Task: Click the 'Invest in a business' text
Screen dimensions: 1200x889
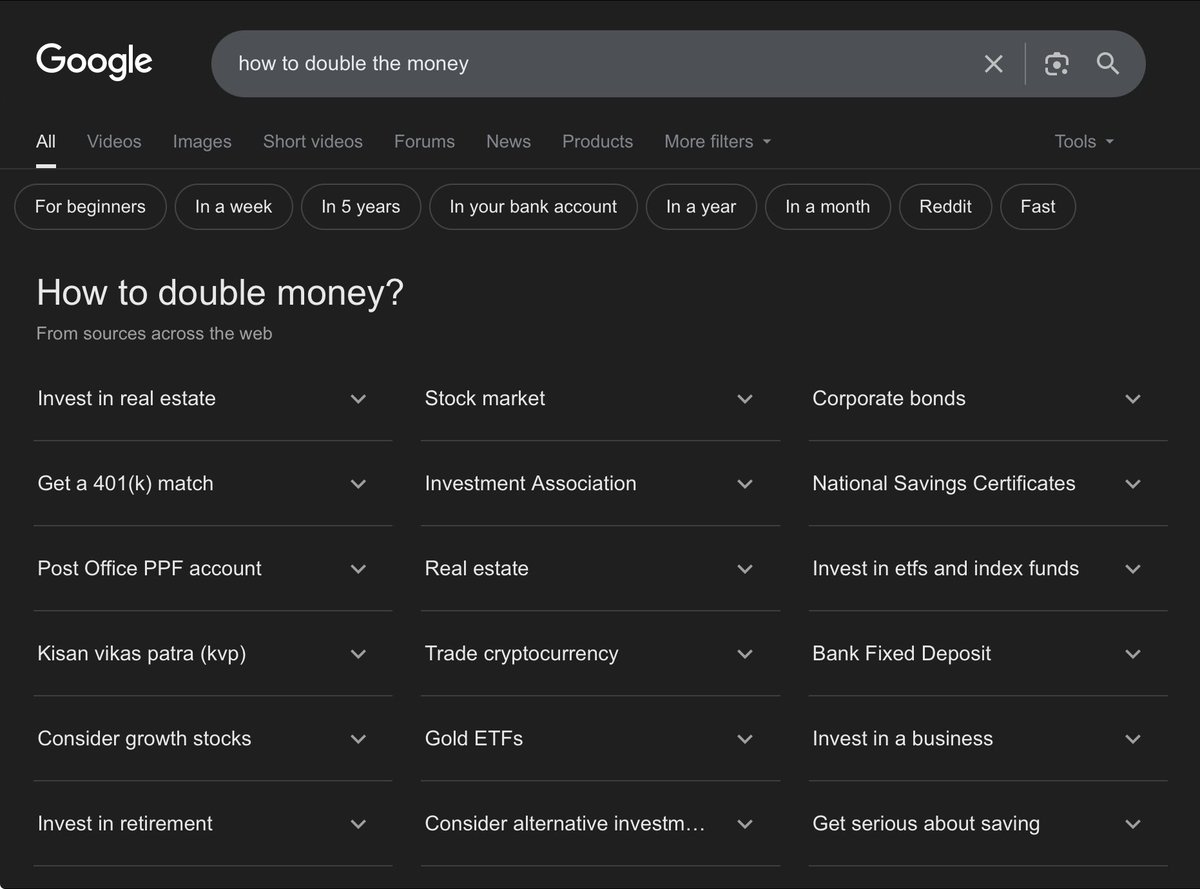Action: tap(902, 738)
